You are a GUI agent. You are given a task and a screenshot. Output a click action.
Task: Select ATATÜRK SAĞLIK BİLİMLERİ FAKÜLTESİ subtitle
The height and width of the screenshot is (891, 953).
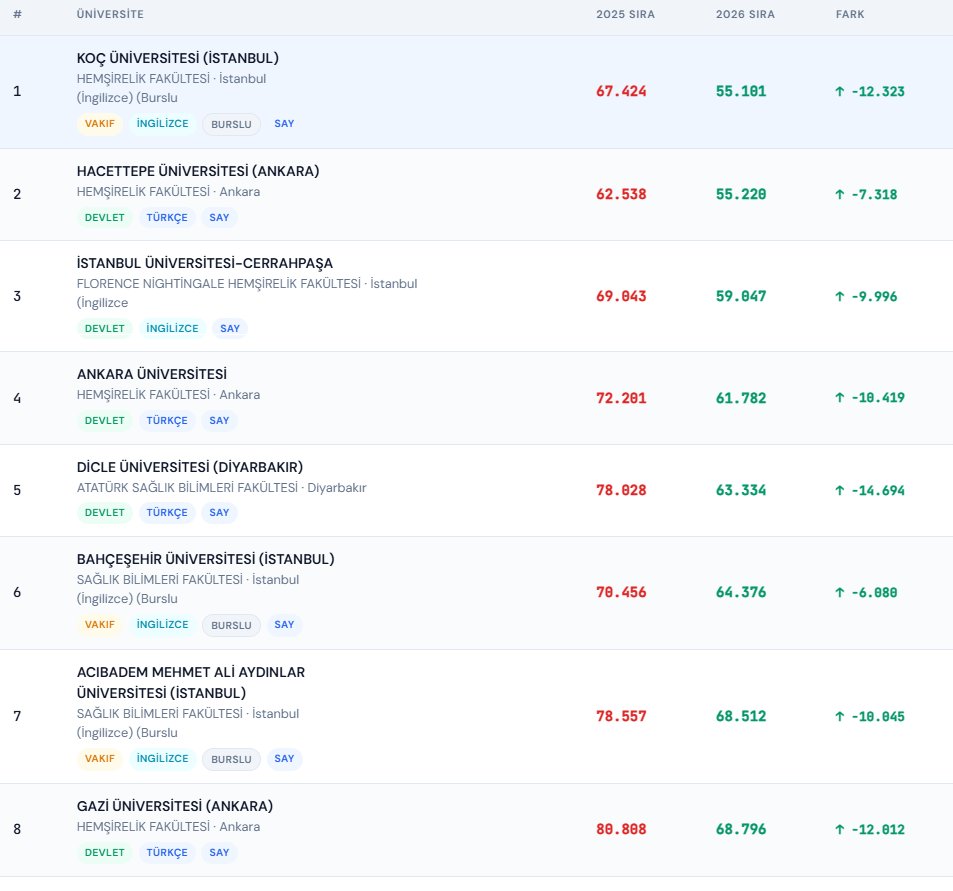point(187,487)
